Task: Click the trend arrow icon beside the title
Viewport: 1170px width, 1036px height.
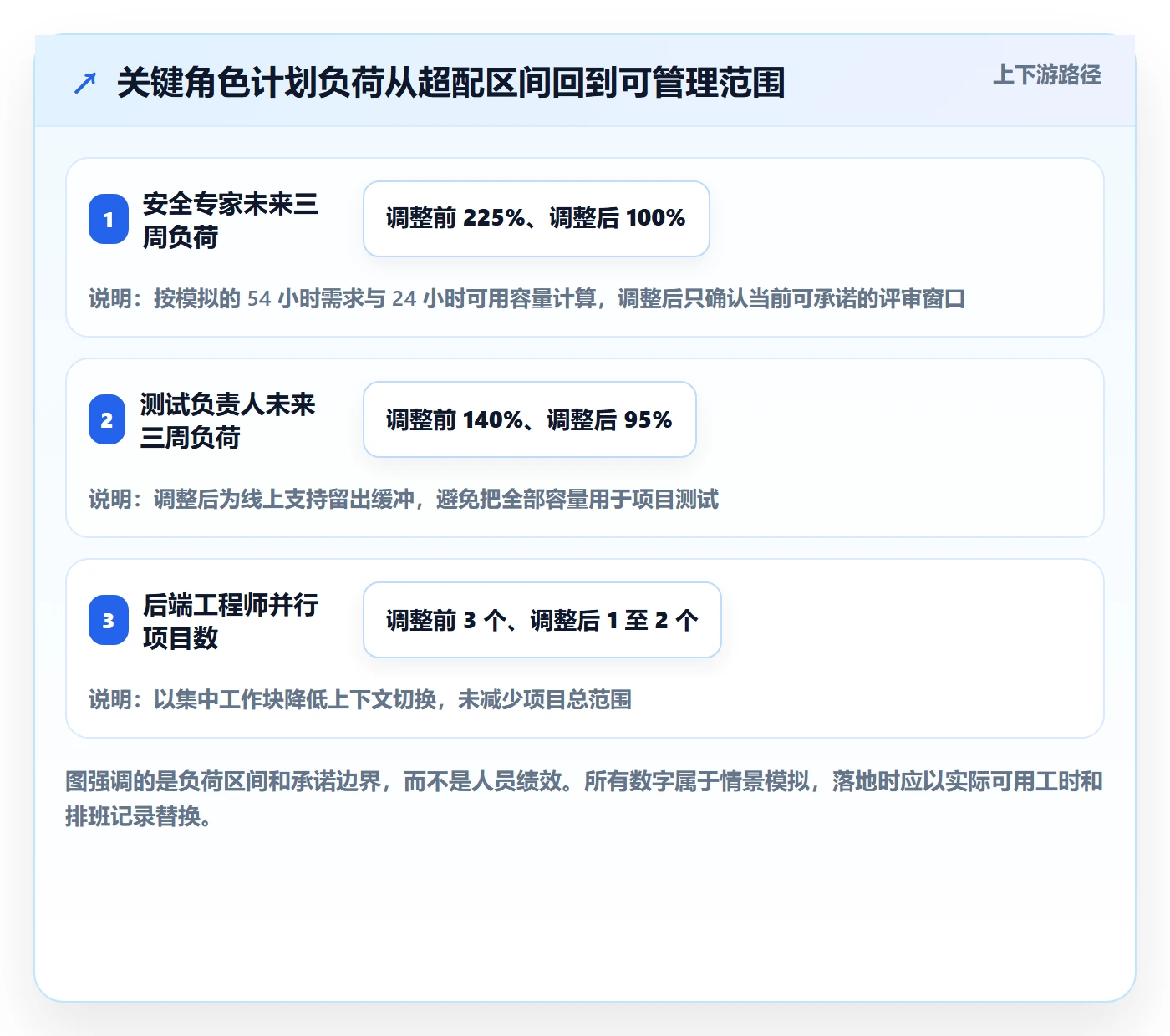Action: click(x=85, y=83)
